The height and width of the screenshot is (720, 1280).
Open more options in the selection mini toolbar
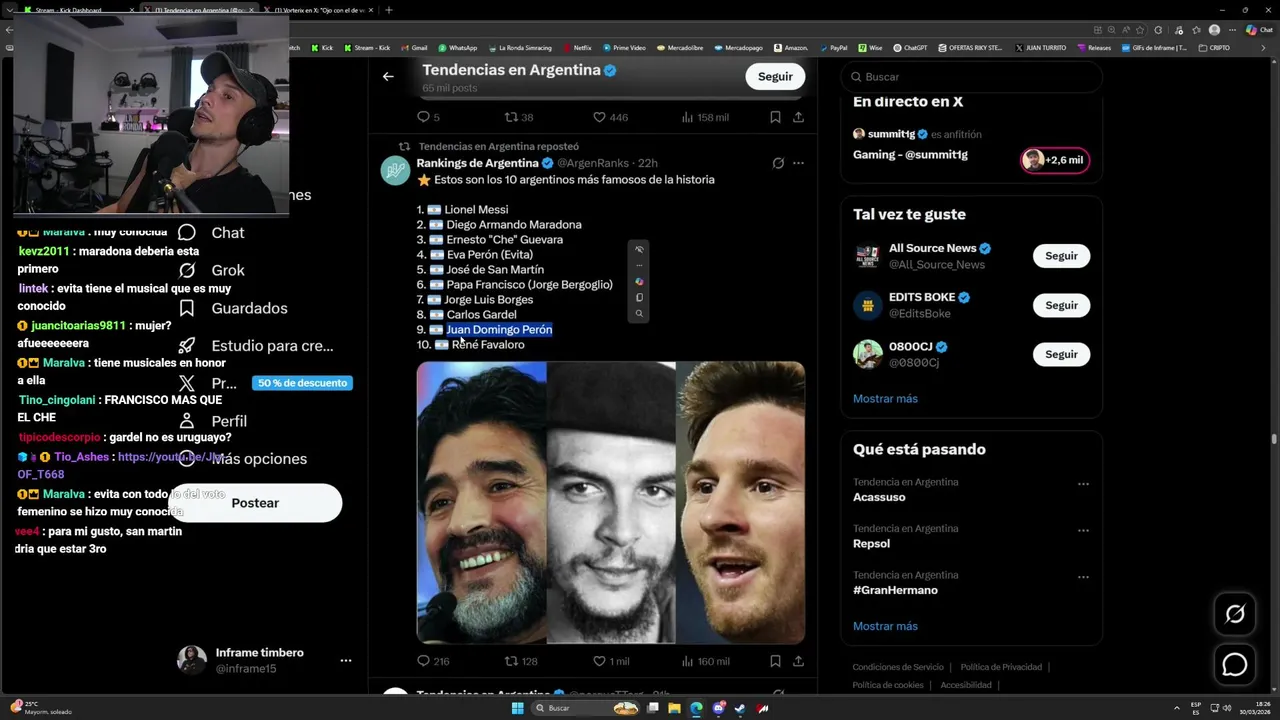tap(639, 265)
